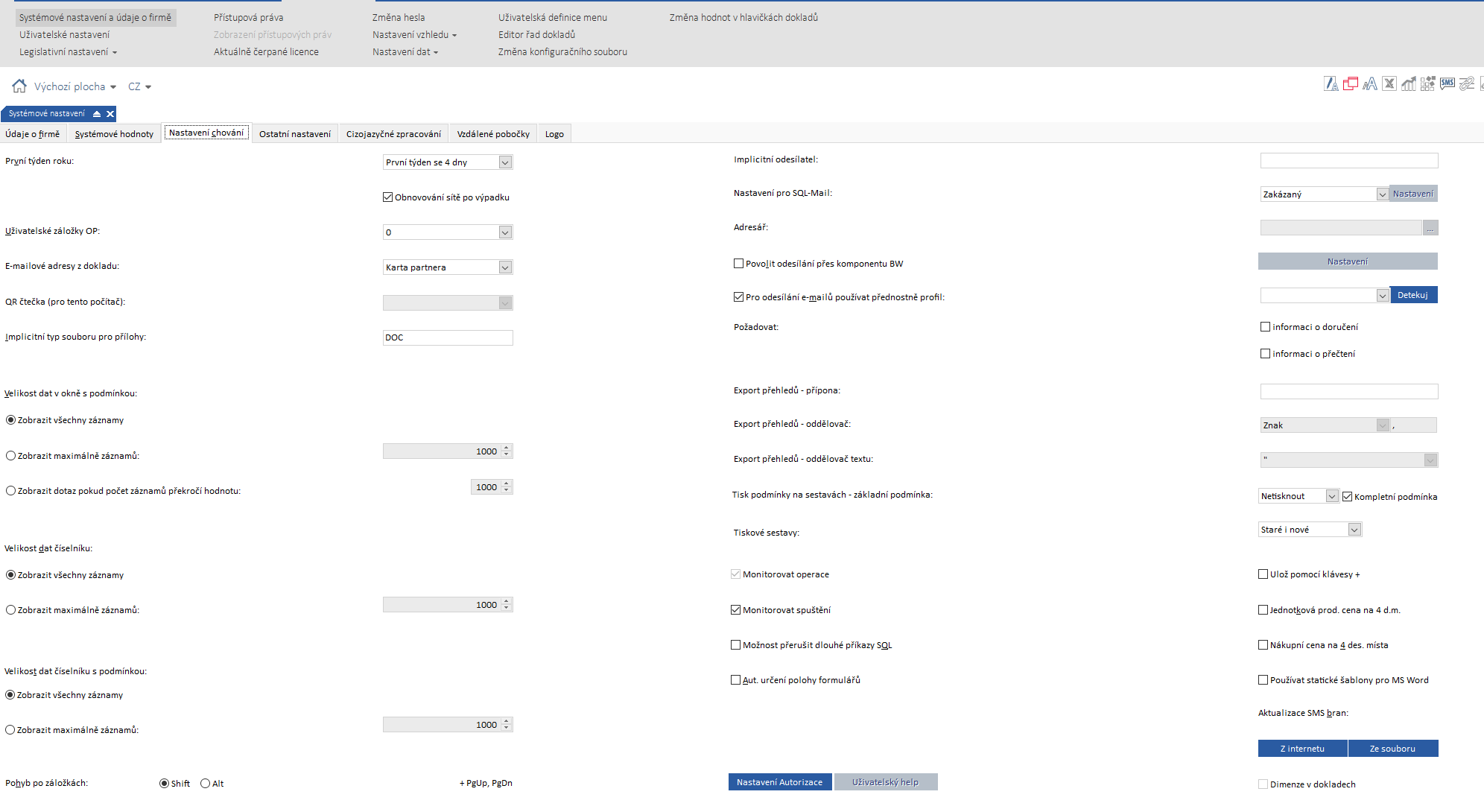Open the E-mailové adresy z dokladu dropdown

(505, 267)
